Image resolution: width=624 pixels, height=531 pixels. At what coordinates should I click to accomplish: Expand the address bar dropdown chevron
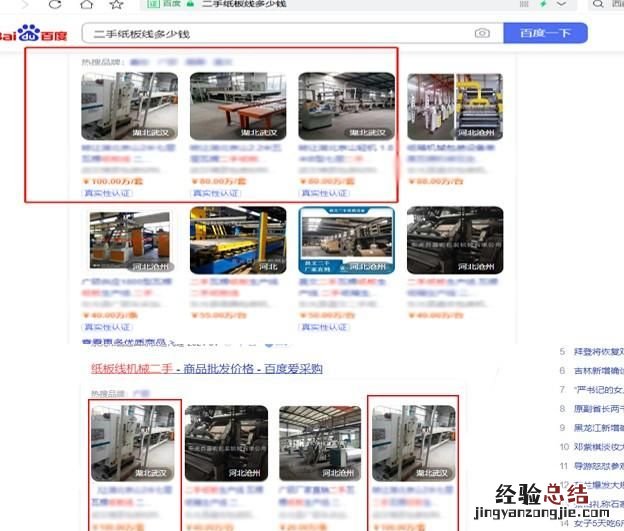(x=561, y=4)
